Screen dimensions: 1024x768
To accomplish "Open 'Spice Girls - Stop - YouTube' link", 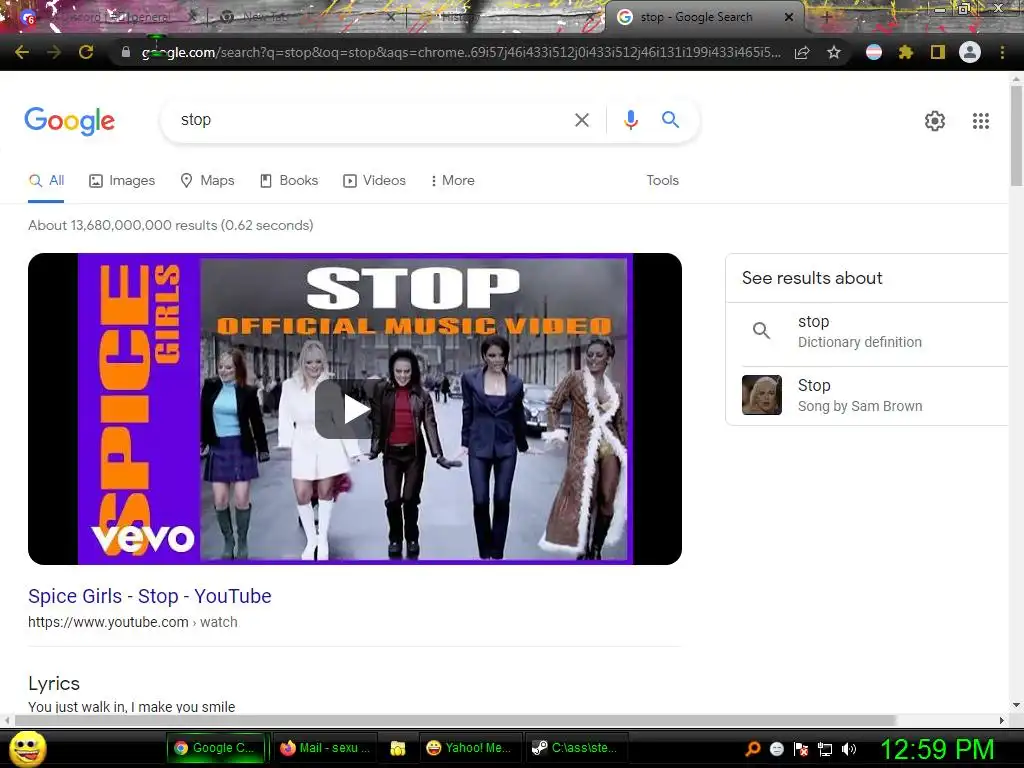I will (x=150, y=596).
